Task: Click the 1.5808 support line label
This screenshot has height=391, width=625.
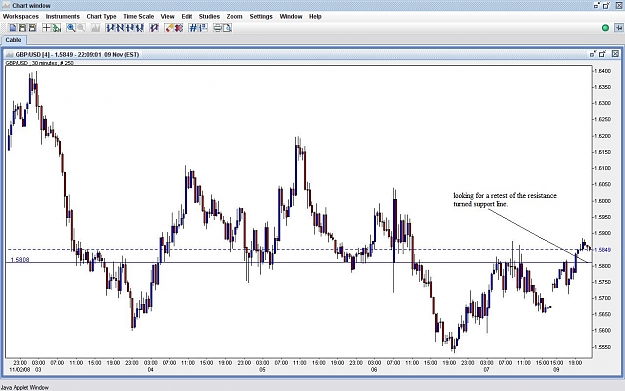Action: click(x=20, y=259)
